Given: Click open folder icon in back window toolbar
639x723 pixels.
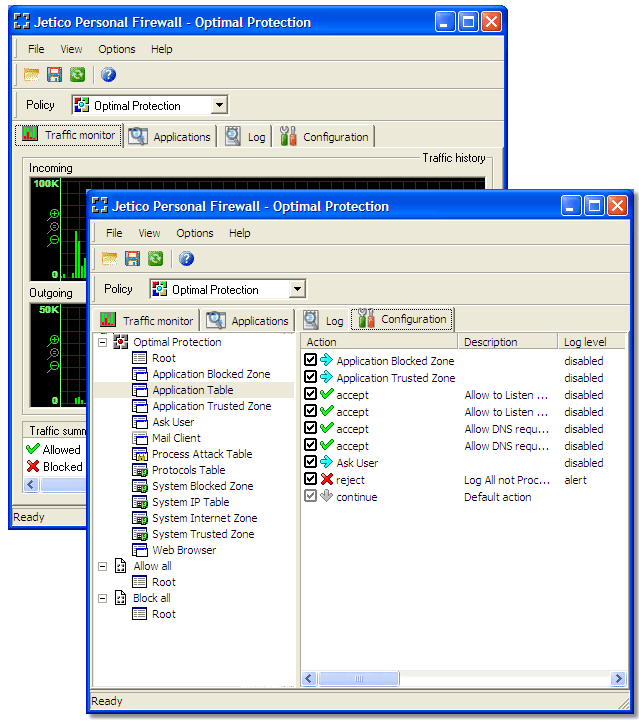Looking at the screenshot, I should tap(31, 75).
